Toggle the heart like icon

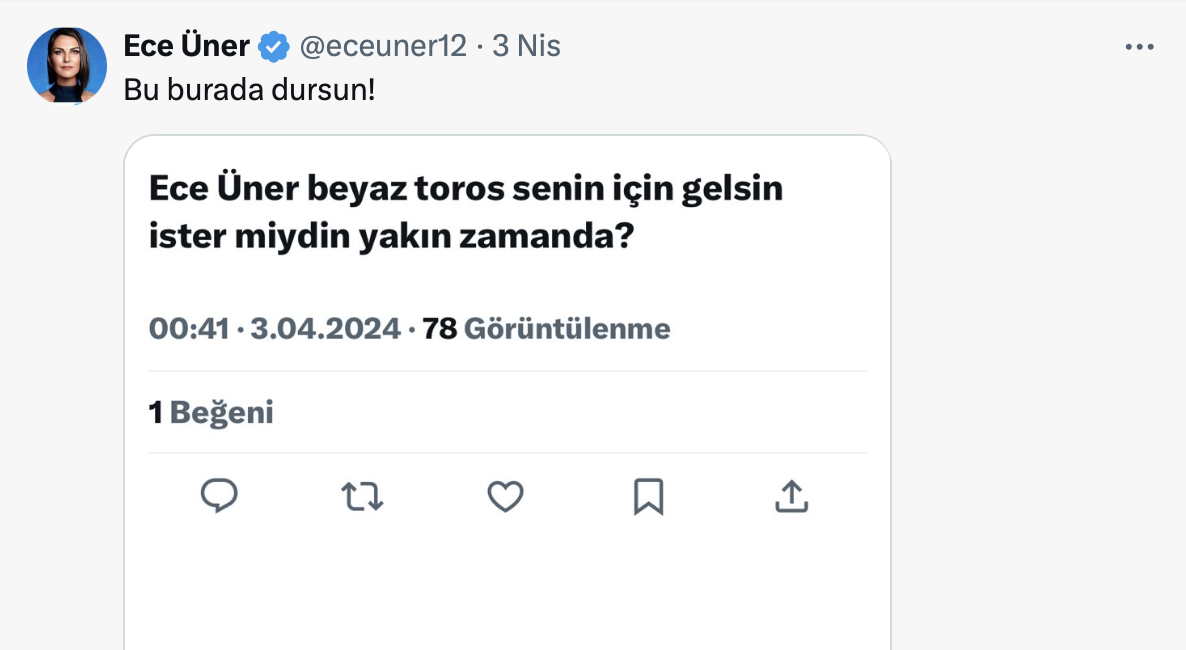coord(506,496)
